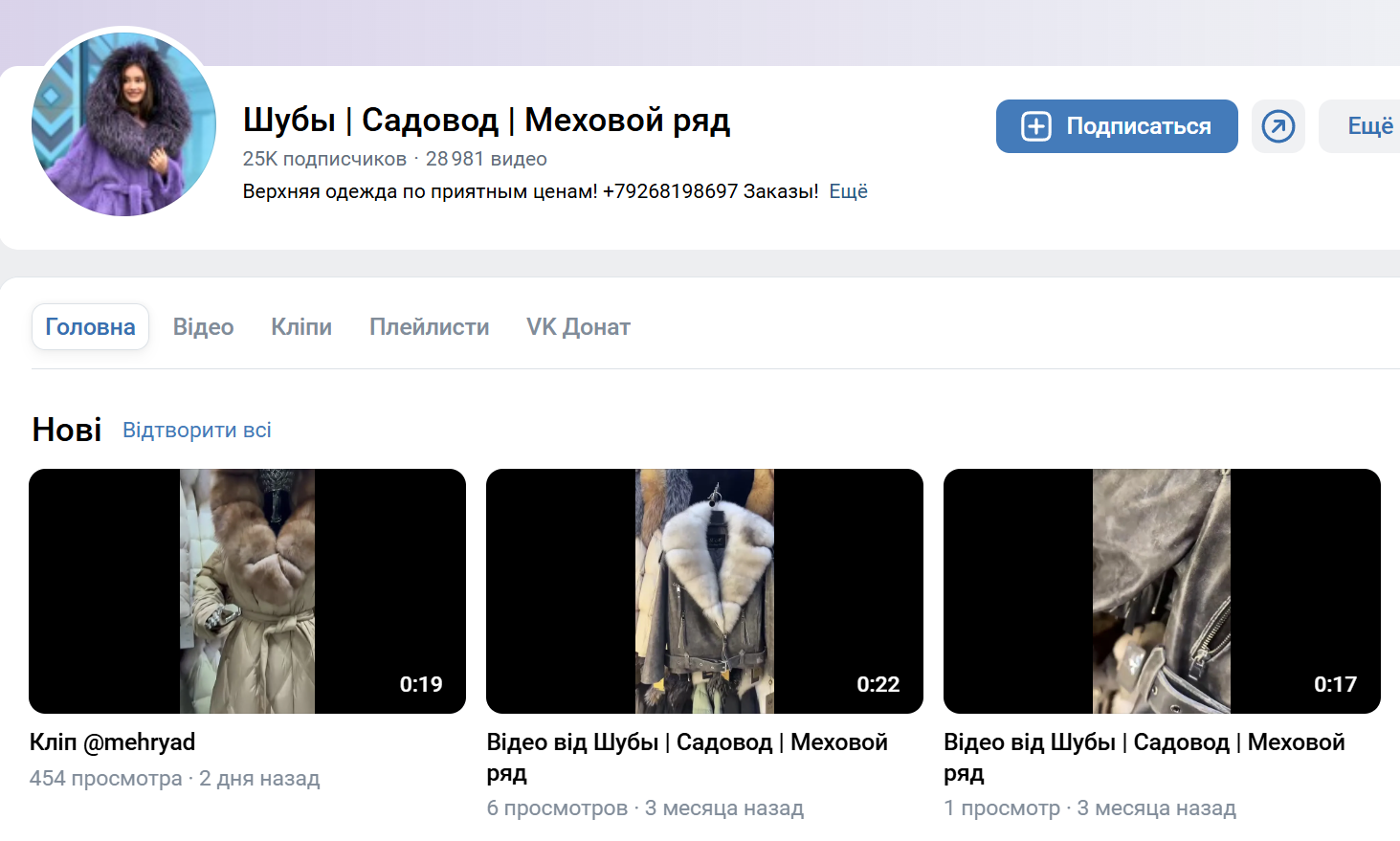Click the 28 981 видео count
The image size is (1400, 841).
486,159
